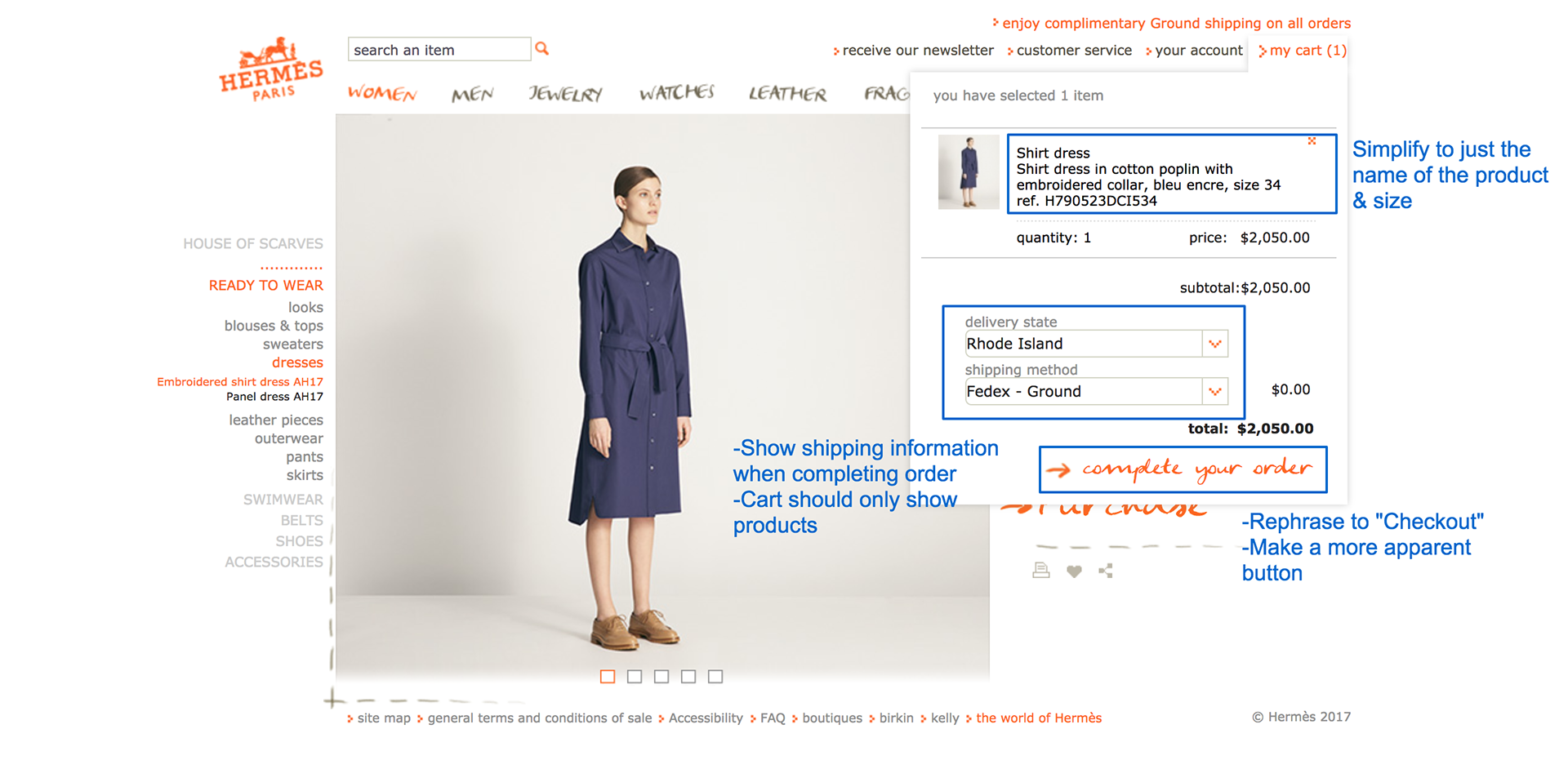Open your account link

(x=1194, y=51)
